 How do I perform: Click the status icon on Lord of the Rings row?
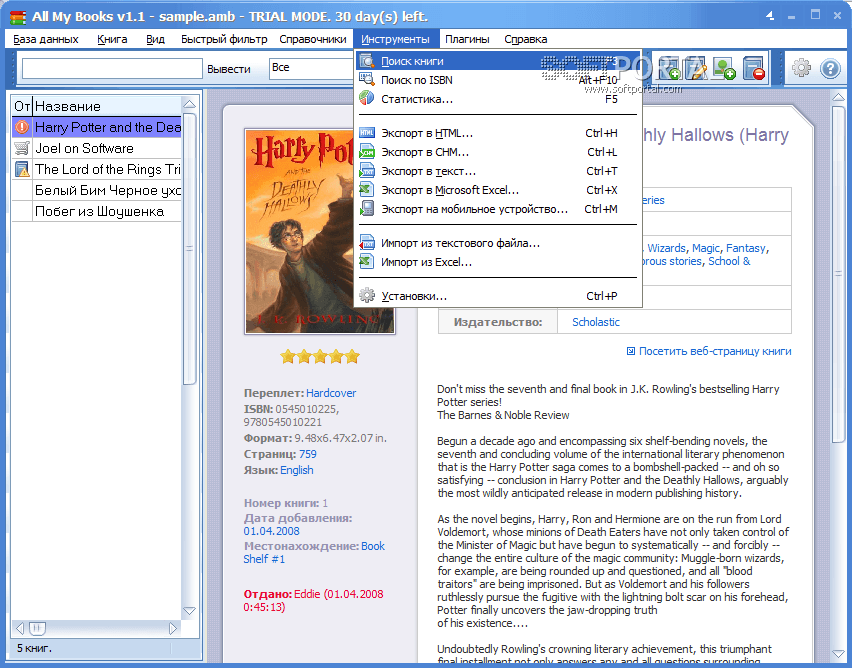point(22,169)
